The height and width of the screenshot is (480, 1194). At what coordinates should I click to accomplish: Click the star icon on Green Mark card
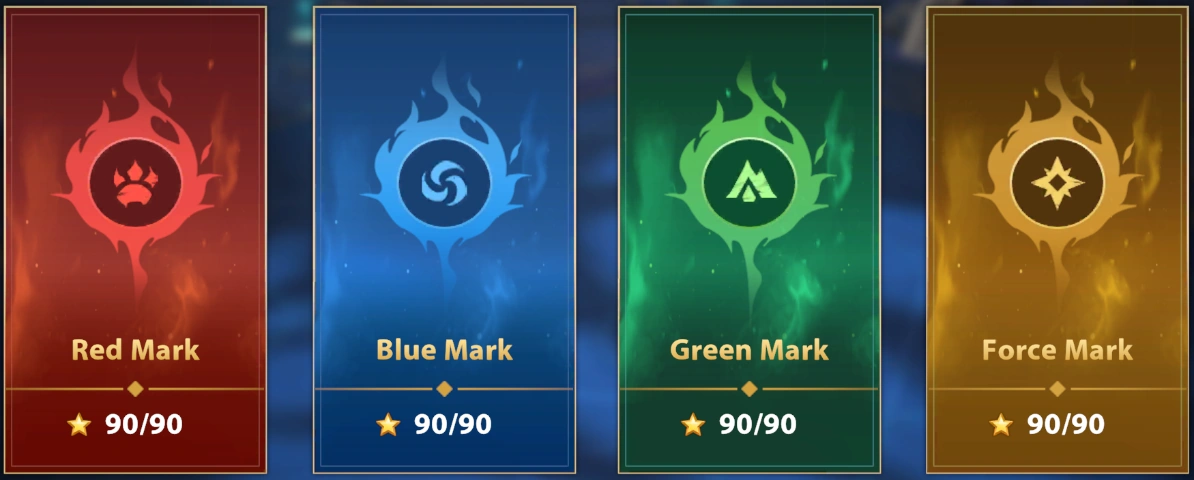[693, 424]
